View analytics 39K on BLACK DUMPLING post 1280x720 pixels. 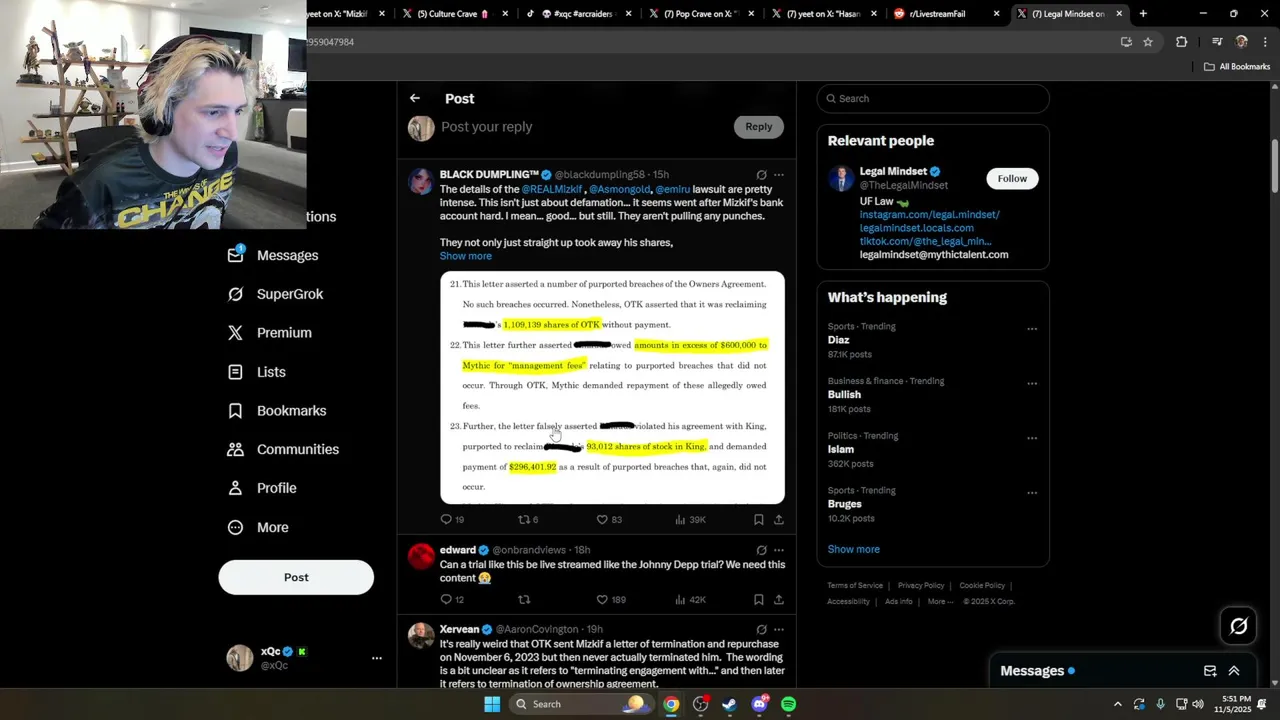click(x=690, y=520)
